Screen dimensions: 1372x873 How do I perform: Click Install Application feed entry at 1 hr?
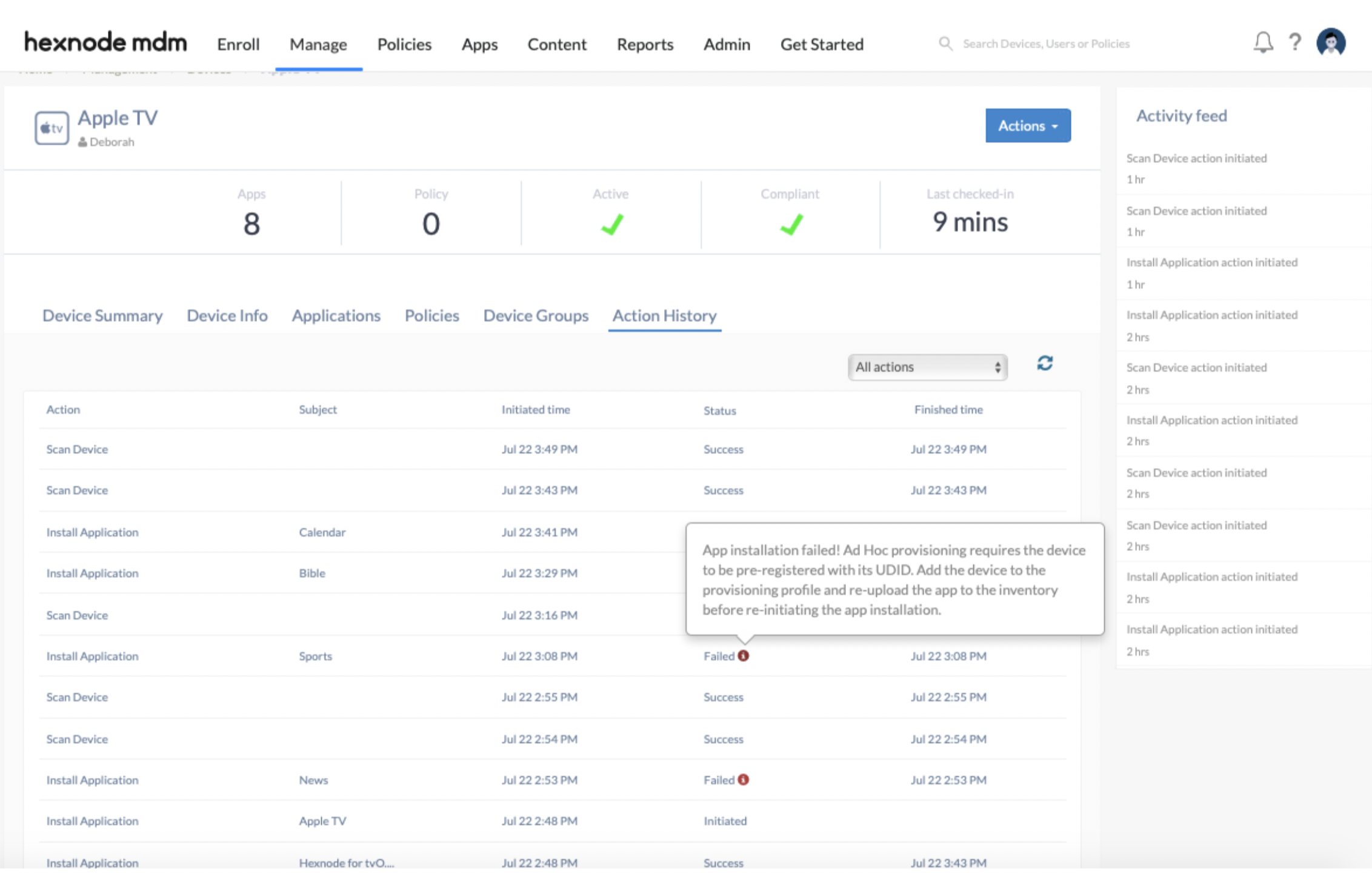(x=1212, y=262)
